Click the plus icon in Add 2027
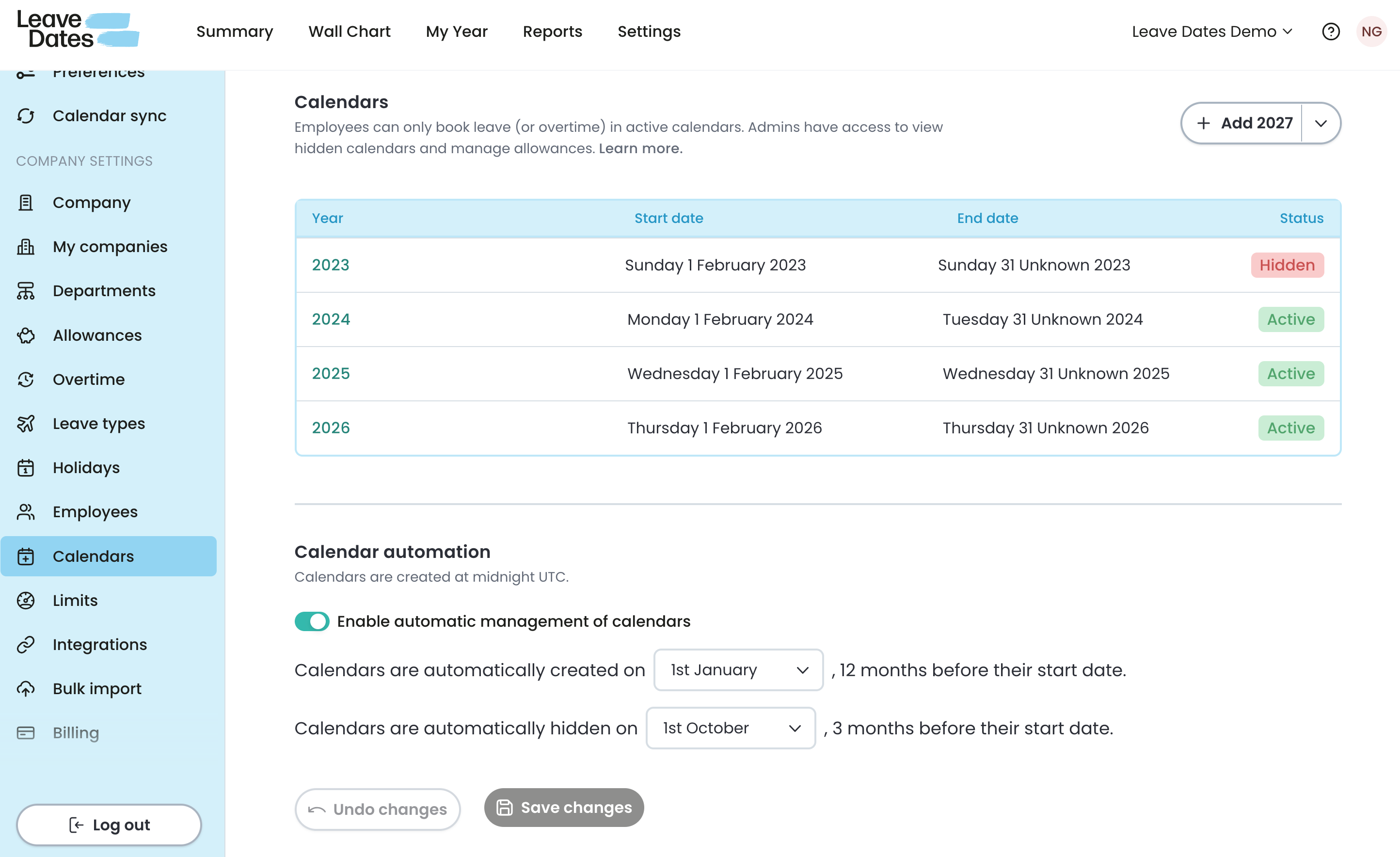 point(1203,123)
